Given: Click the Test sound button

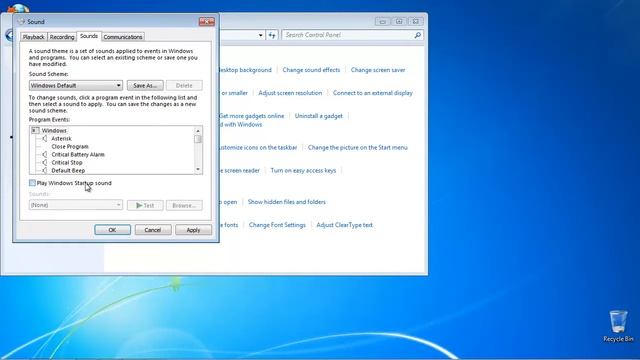Looking at the screenshot, I should [x=145, y=205].
